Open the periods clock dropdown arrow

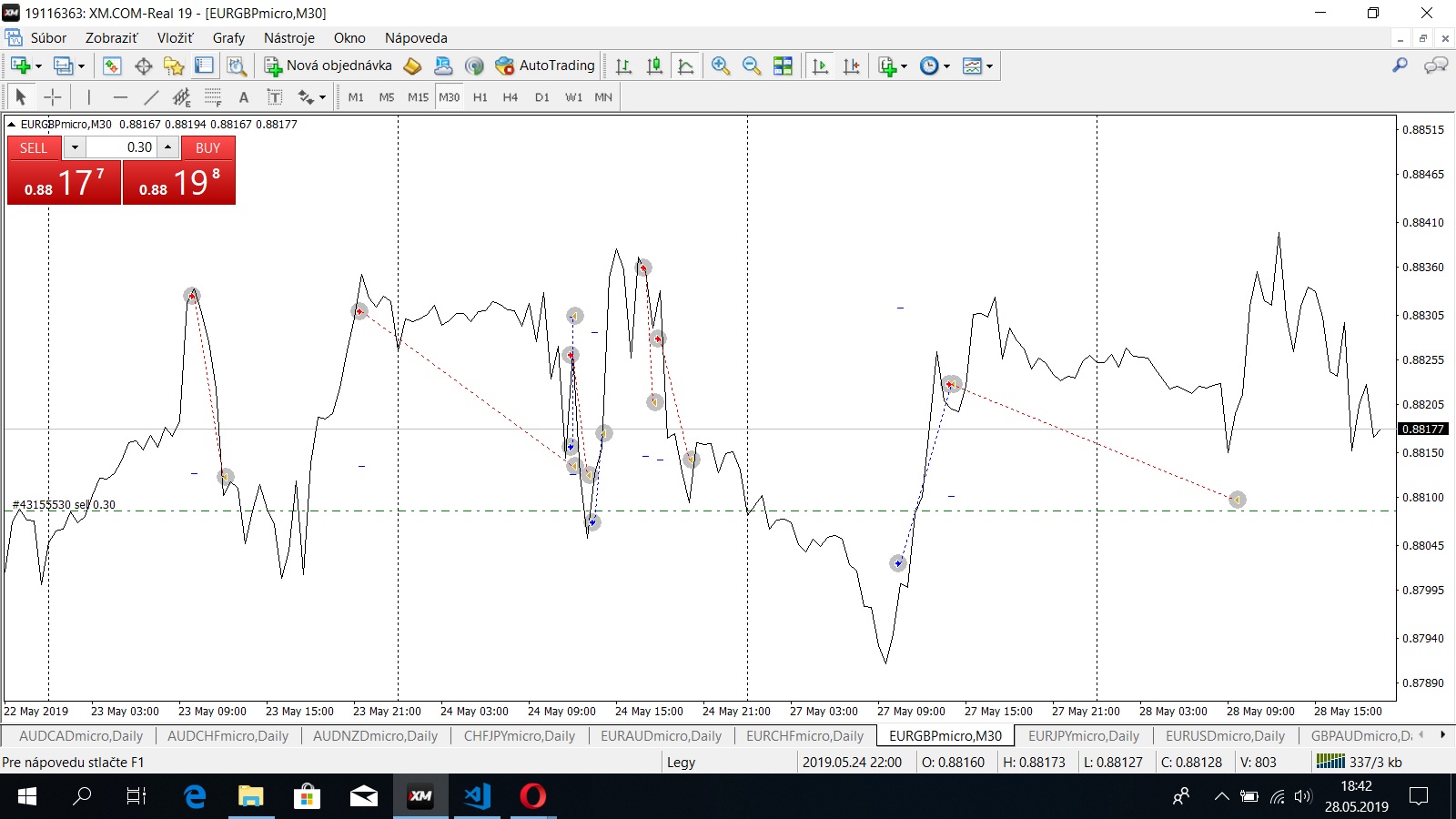(x=946, y=66)
